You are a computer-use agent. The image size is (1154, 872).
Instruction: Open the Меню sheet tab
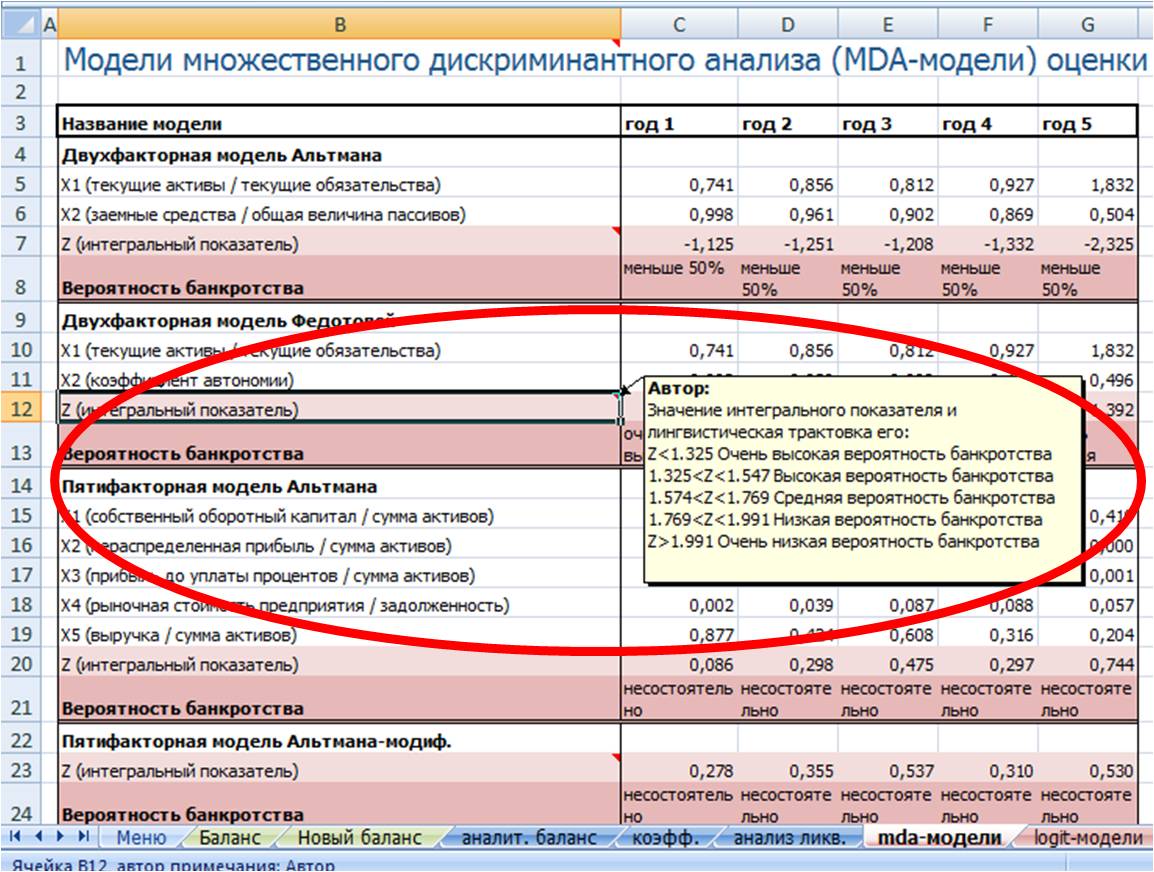pyautogui.click(x=141, y=837)
